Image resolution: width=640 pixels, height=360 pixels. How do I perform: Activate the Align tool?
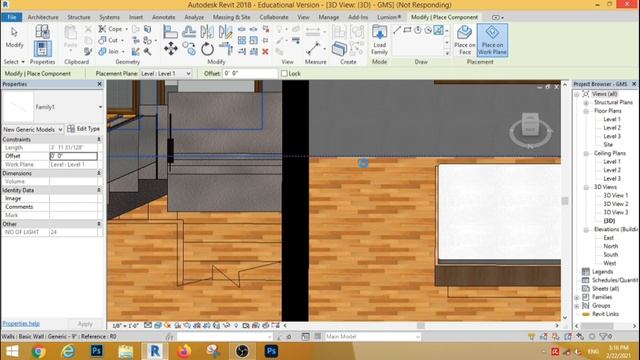coord(171,31)
